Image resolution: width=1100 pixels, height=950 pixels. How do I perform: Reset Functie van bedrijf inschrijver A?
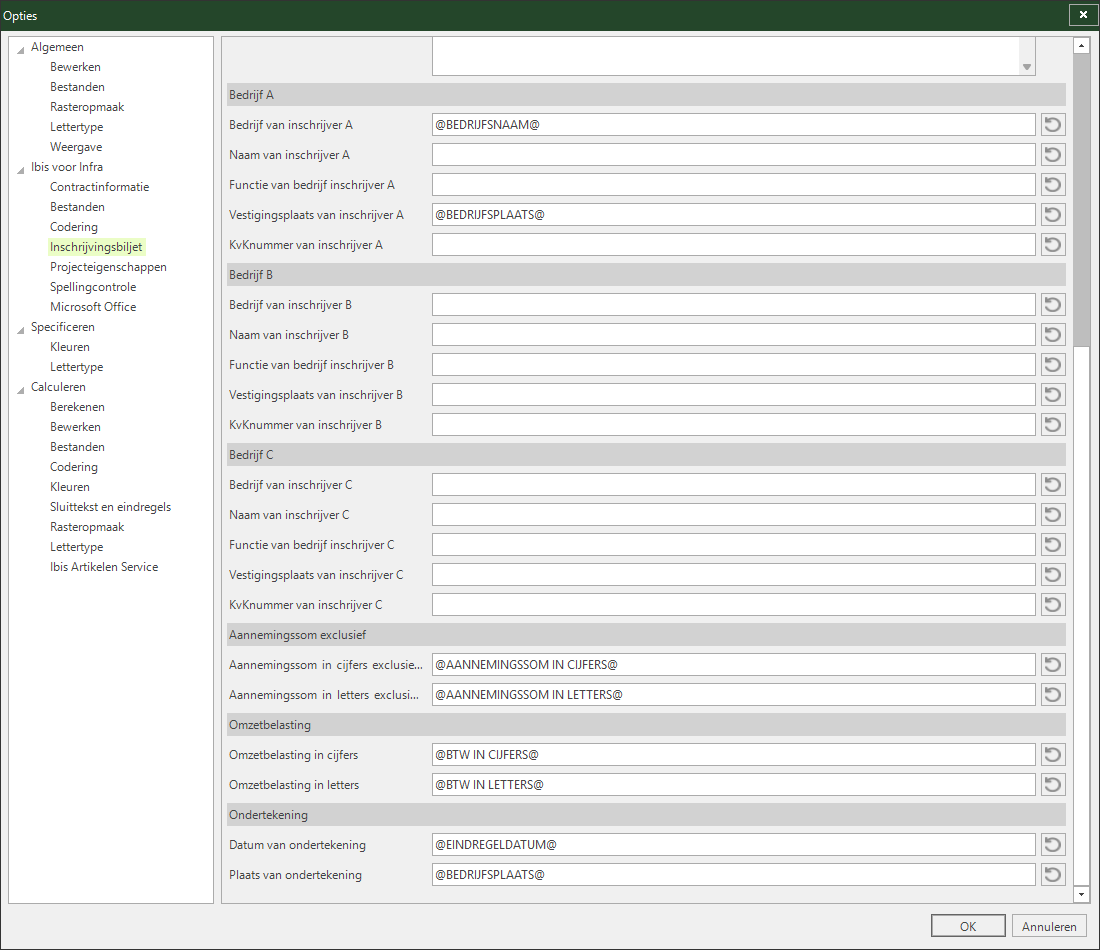(1052, 185)
